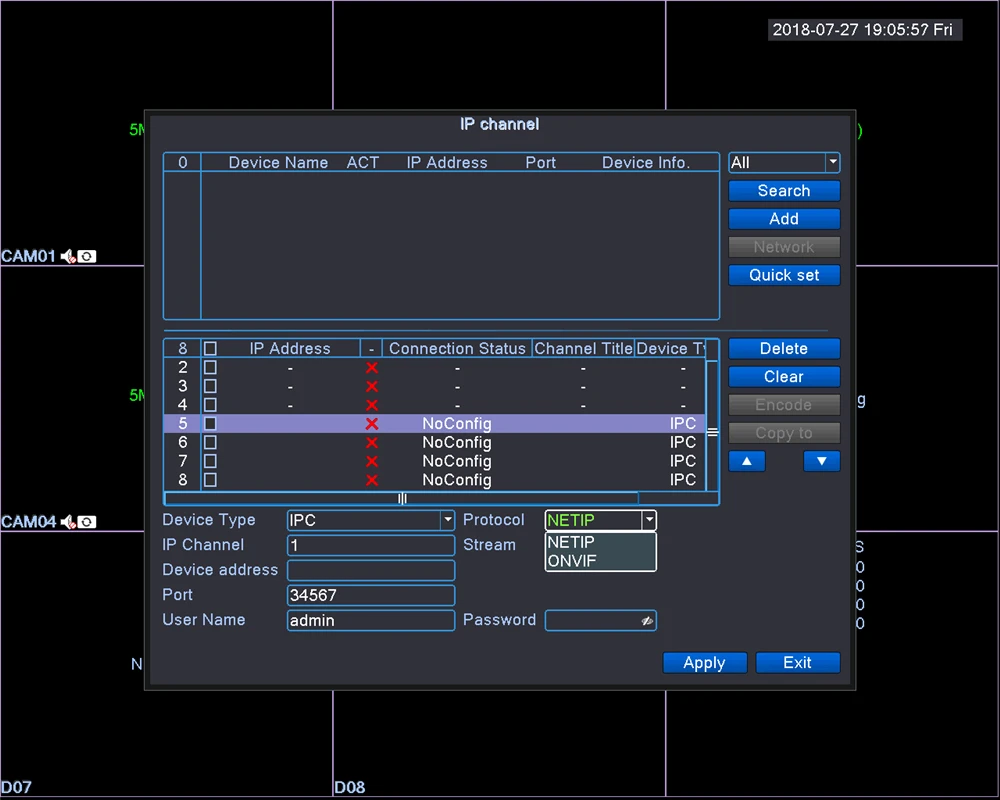Click the Apply button
1000x800 pixels.
tap(705, 663)
